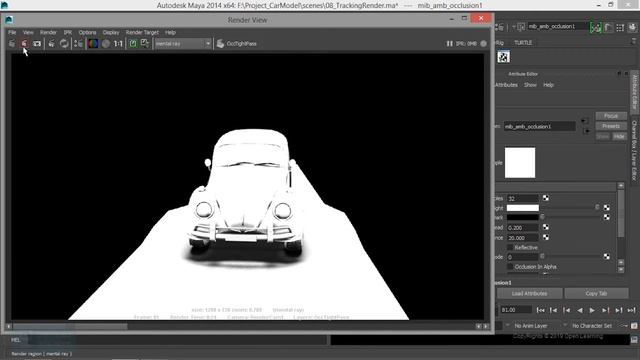
Task: Click the spread field showing 0.200
Action: (523, 227)
